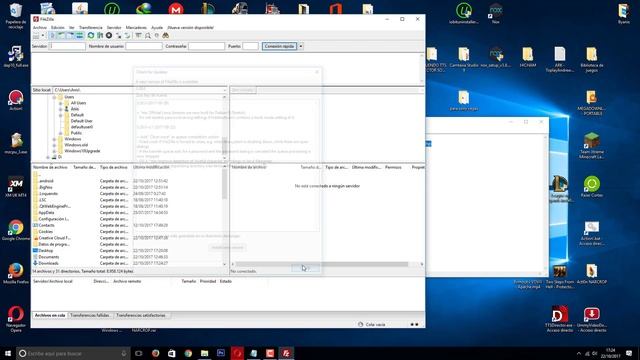This screenshot has width=640, height=360.
Task: Toggle the remote directory tree icon
Action: tap(70, 36)
